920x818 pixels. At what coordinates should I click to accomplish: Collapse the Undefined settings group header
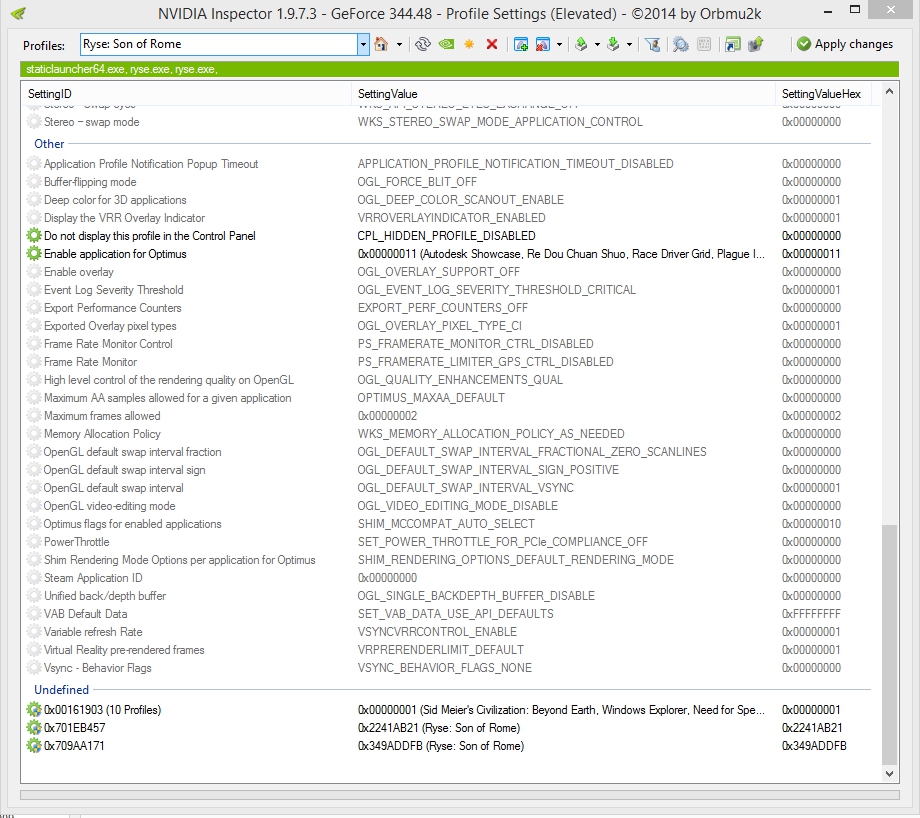[62, 689]
